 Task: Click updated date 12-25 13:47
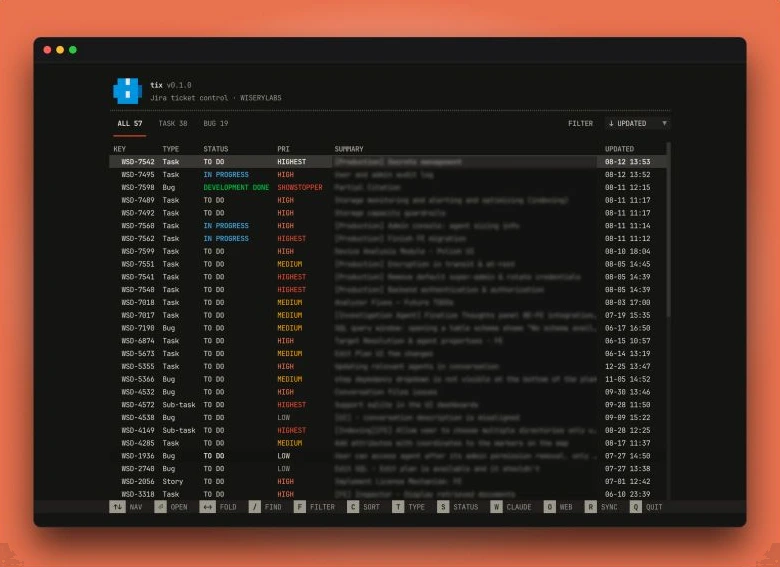coord(627,367)
